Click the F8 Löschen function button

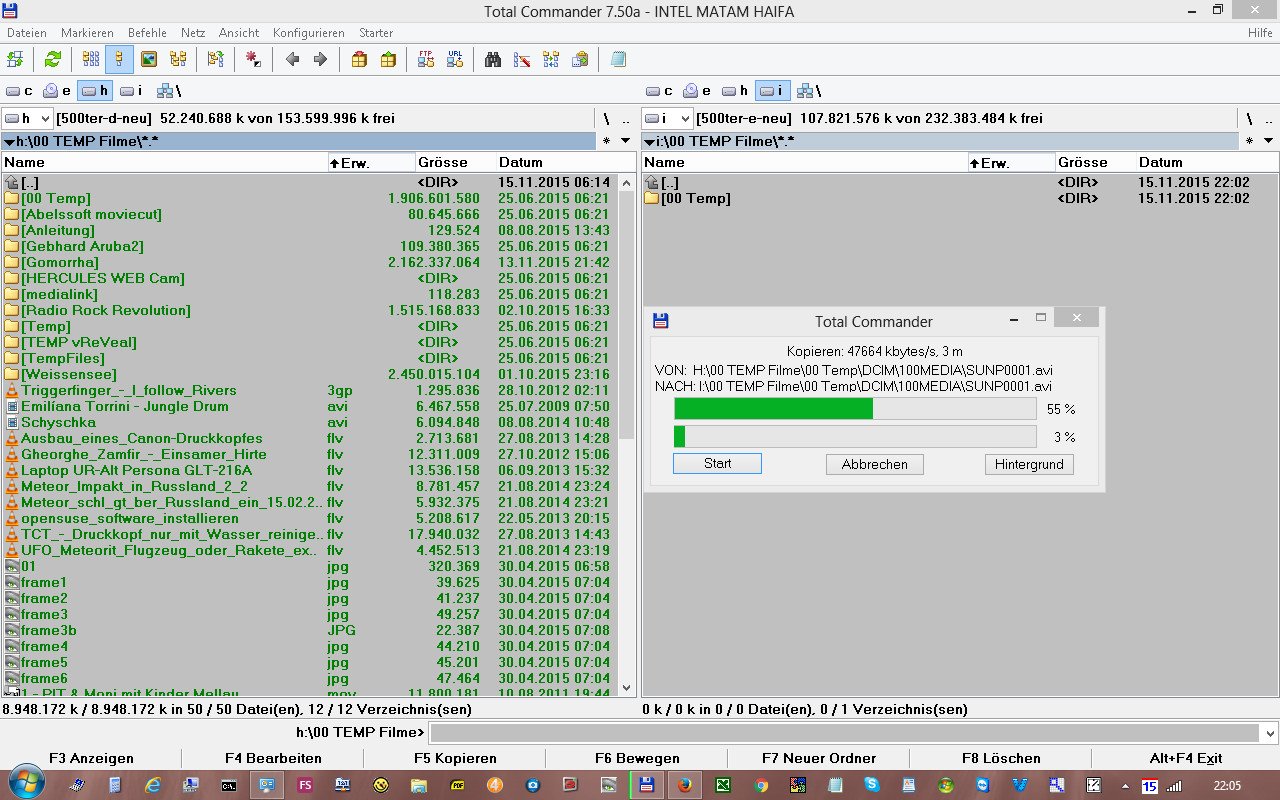click(1001, 758)
